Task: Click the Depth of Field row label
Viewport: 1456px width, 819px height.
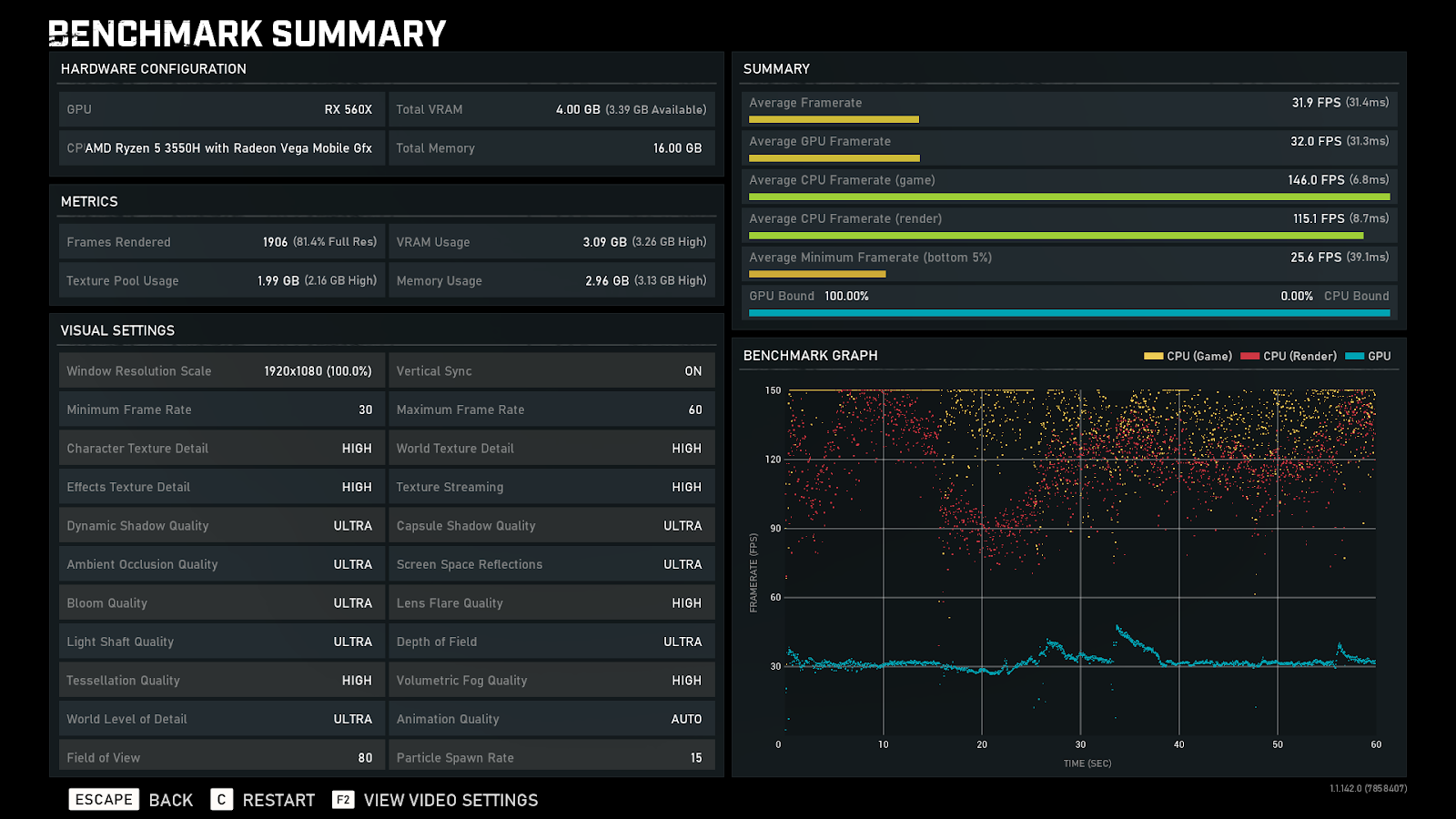Action: click(x=437, y=642)
